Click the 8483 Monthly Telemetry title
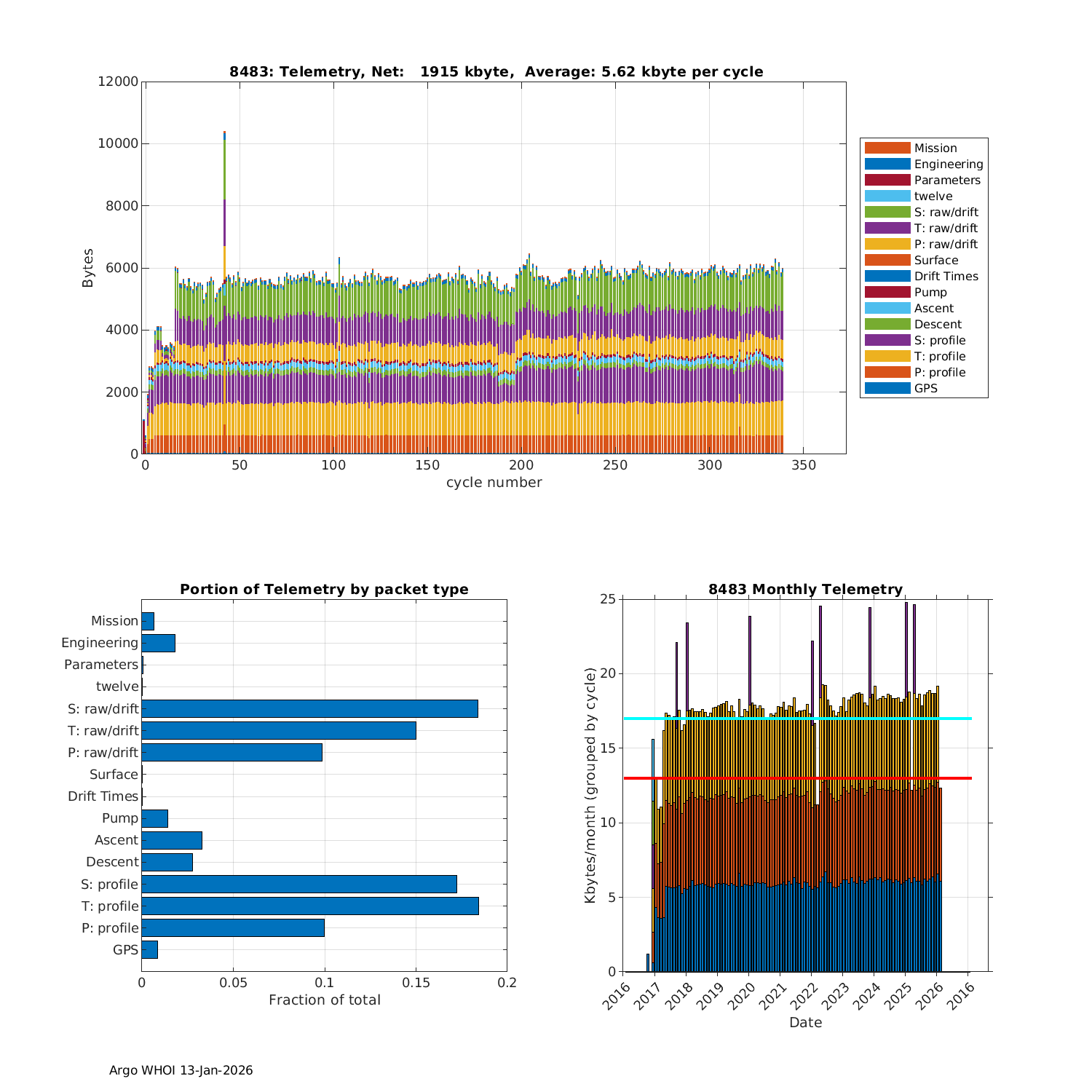1092x1092 pixels. [805, 589]
